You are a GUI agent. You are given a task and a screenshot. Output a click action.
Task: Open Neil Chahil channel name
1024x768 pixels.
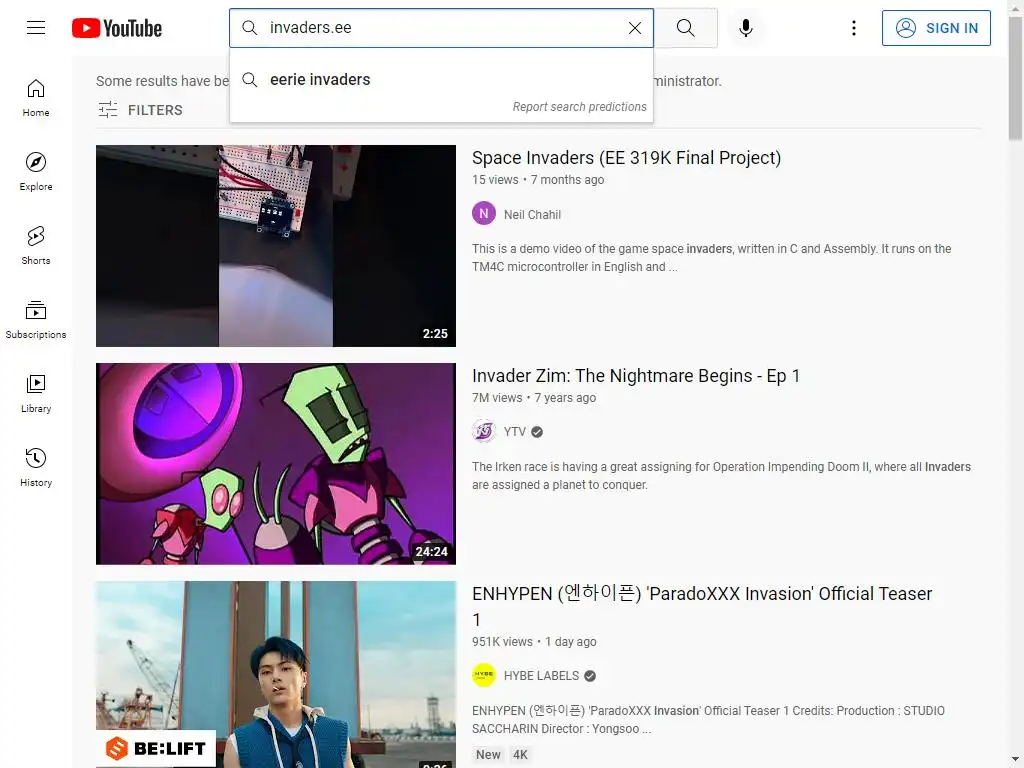tap(532, 215)
